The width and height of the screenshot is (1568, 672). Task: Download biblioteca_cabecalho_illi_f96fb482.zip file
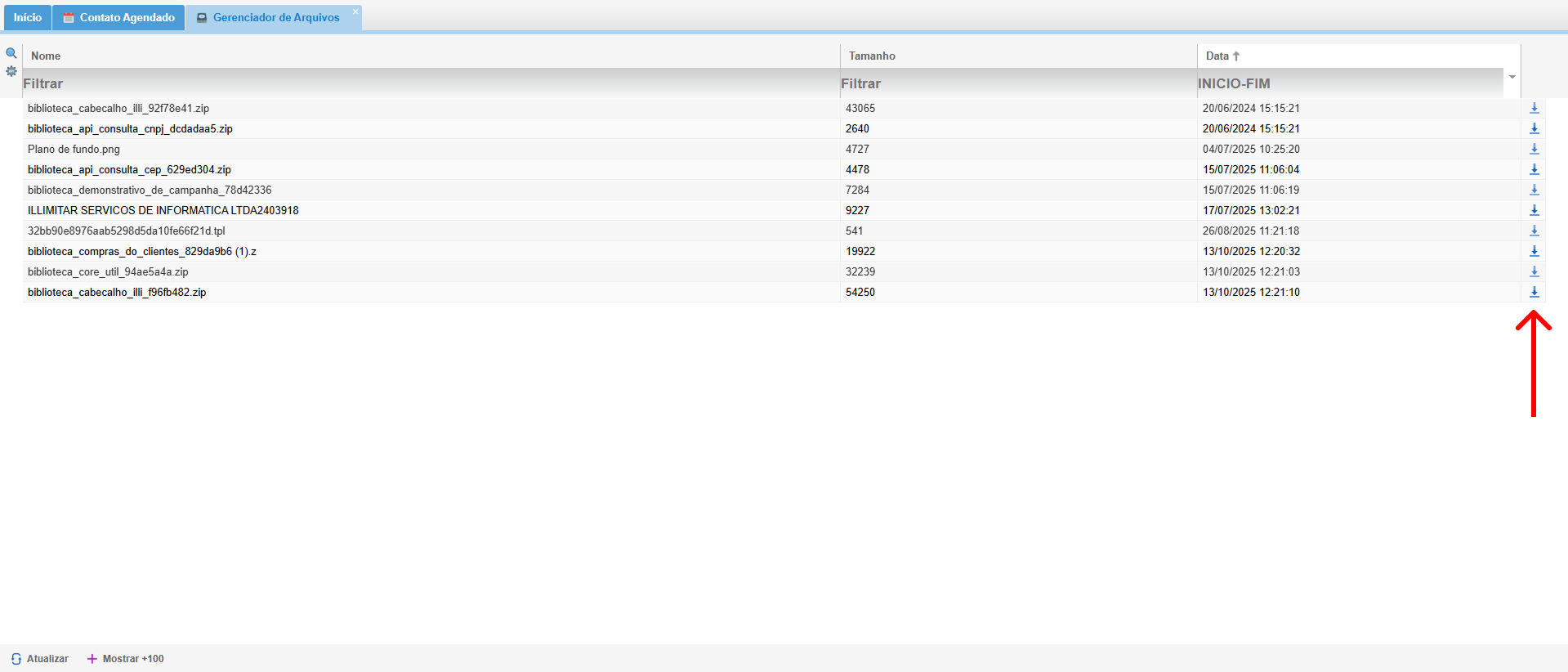click(1534, 292)
